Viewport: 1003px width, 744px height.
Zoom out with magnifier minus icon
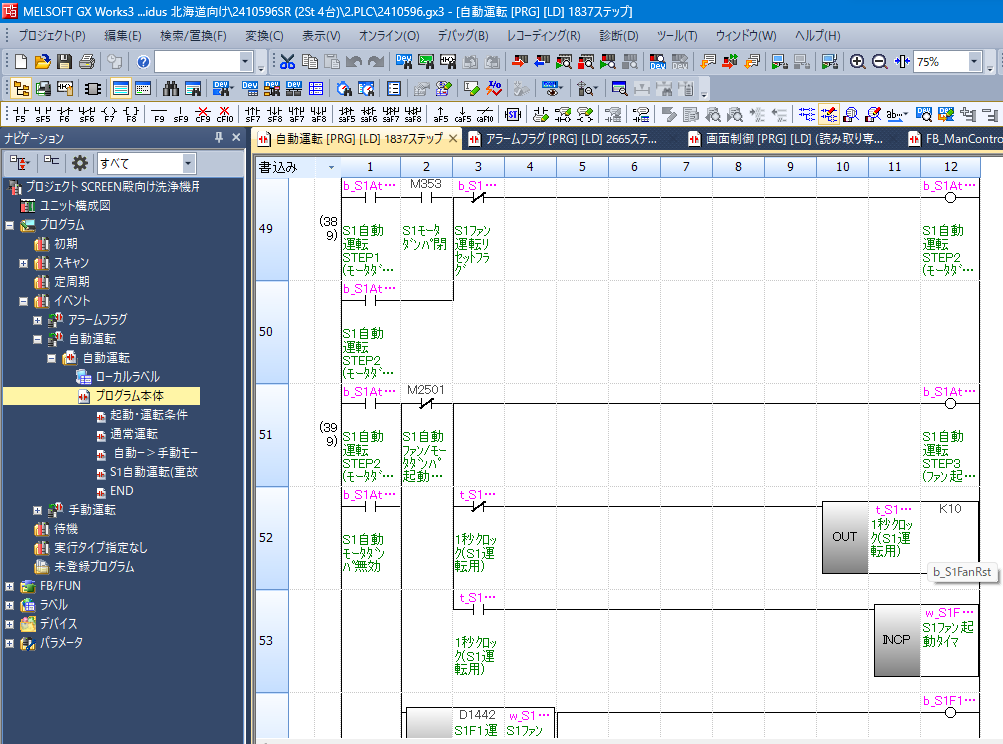(x=880, y=61)
